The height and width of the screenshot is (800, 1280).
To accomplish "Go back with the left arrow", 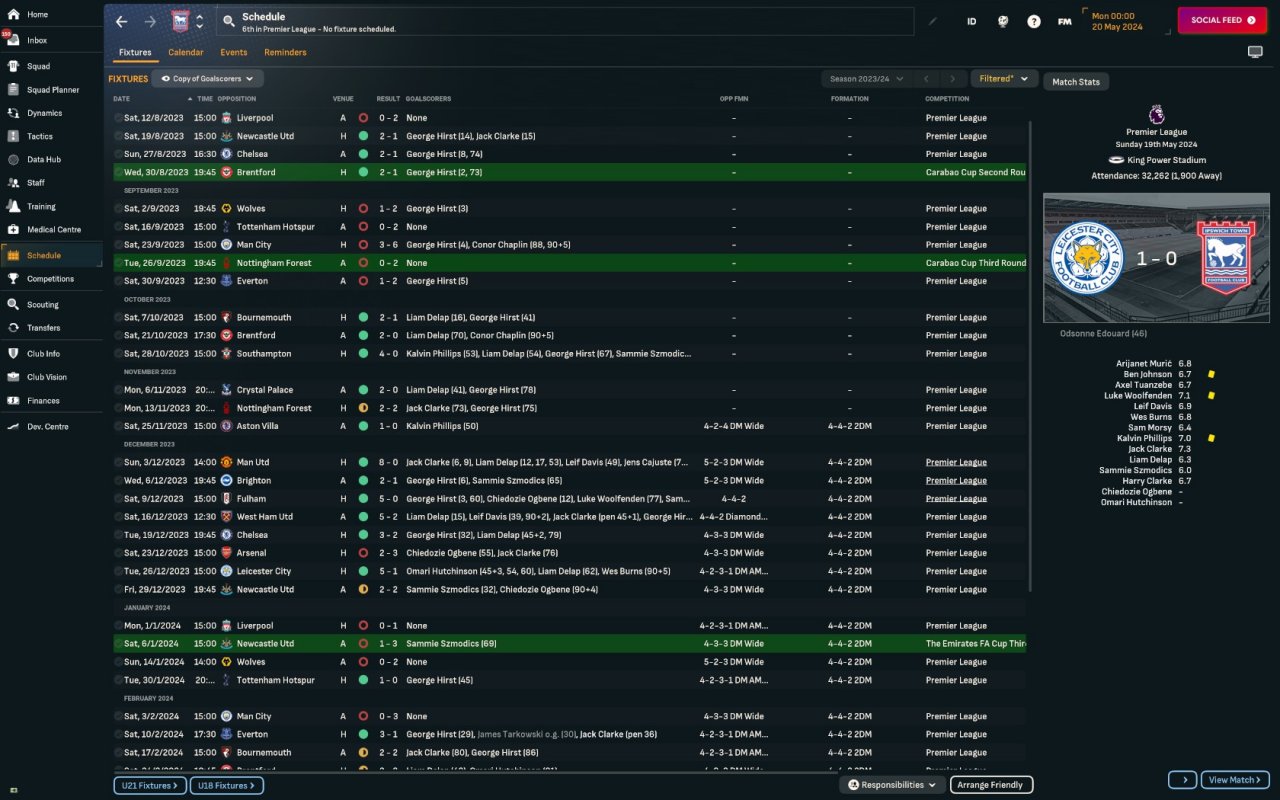I will pyautogui.click(x=121, y=21).
